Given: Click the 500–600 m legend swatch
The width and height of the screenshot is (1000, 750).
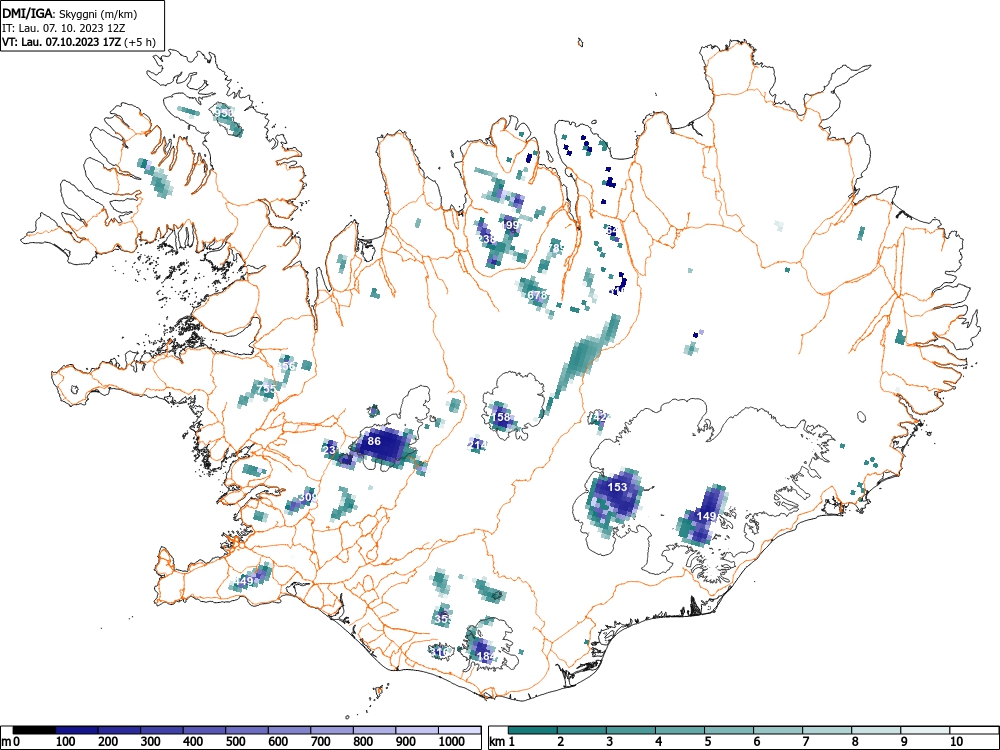Looking at the screenshot, I should pyautogui.click(x=247, y=730).
